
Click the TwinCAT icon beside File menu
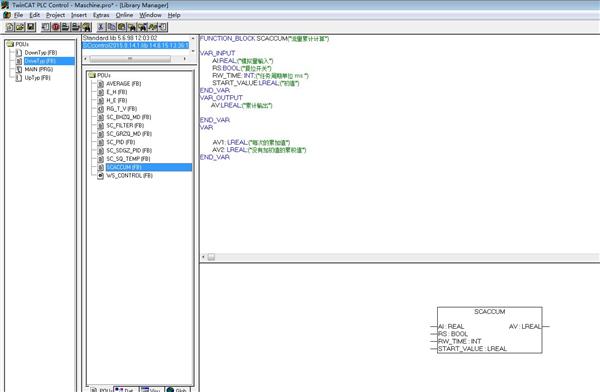click(7, 15)
